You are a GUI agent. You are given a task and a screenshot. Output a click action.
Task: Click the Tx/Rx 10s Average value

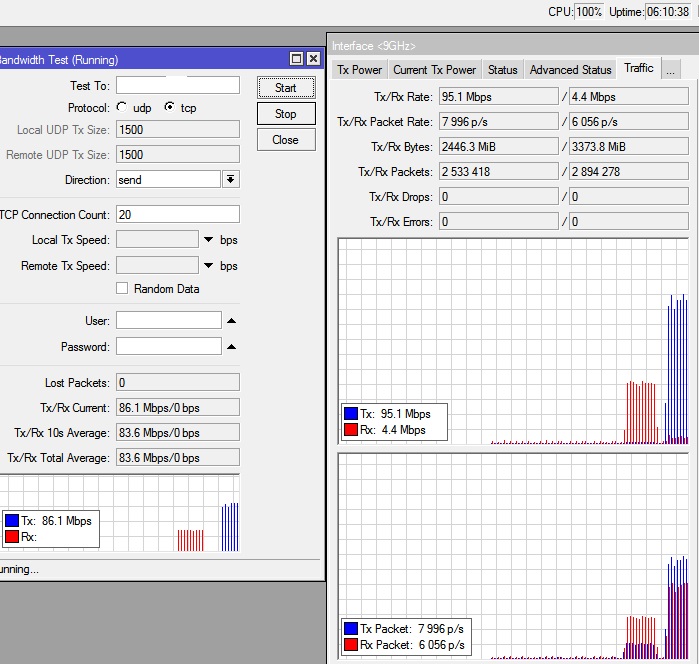[178, 432]
